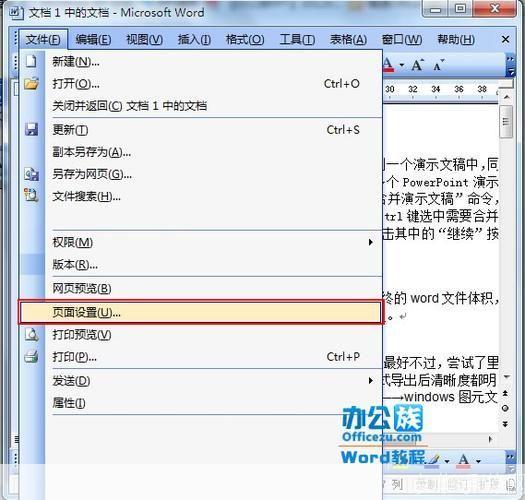
Task: Click the vertical scrollbar thumb
Action: pos(506,122)
